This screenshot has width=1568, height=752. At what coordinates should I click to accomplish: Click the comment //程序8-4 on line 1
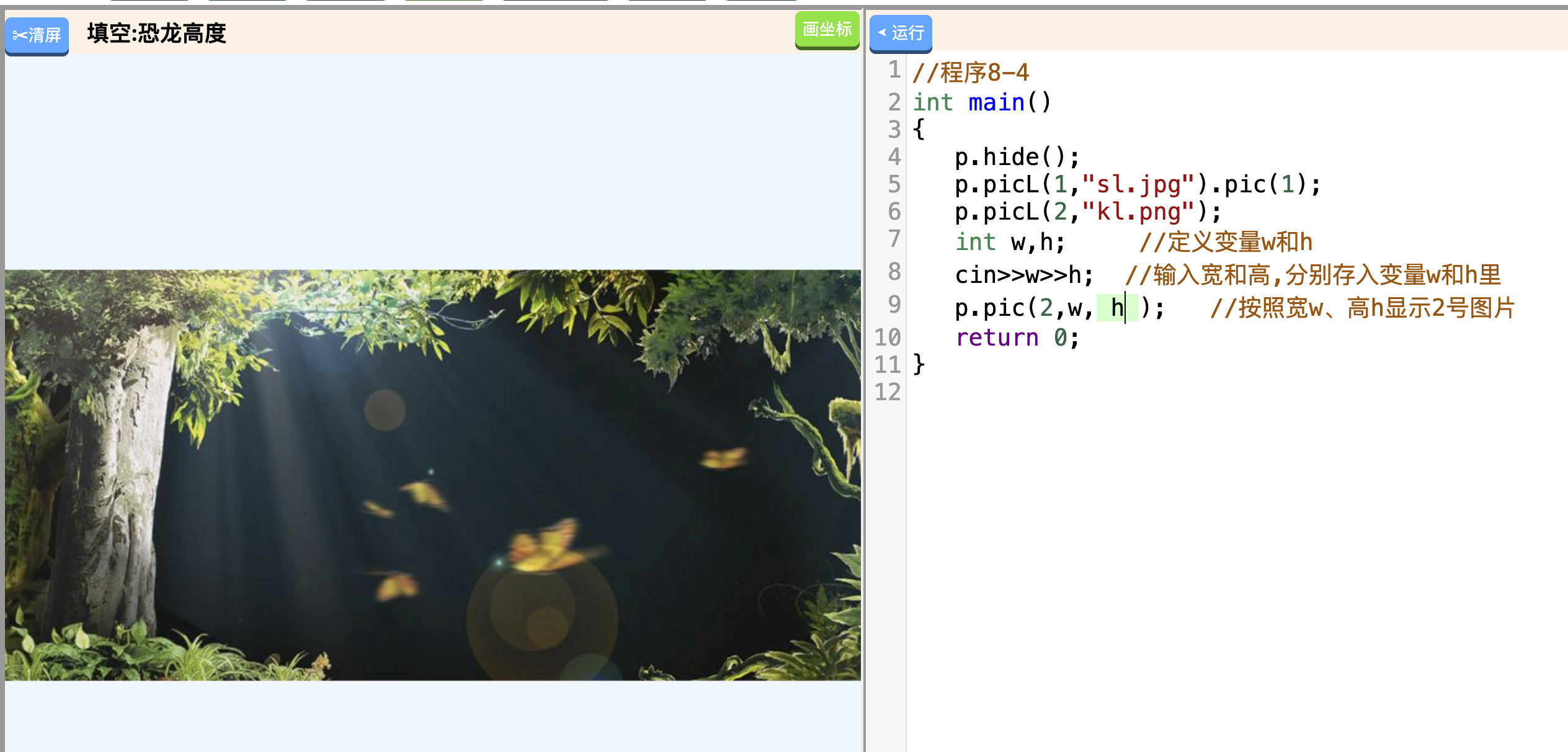pos(970,73)
